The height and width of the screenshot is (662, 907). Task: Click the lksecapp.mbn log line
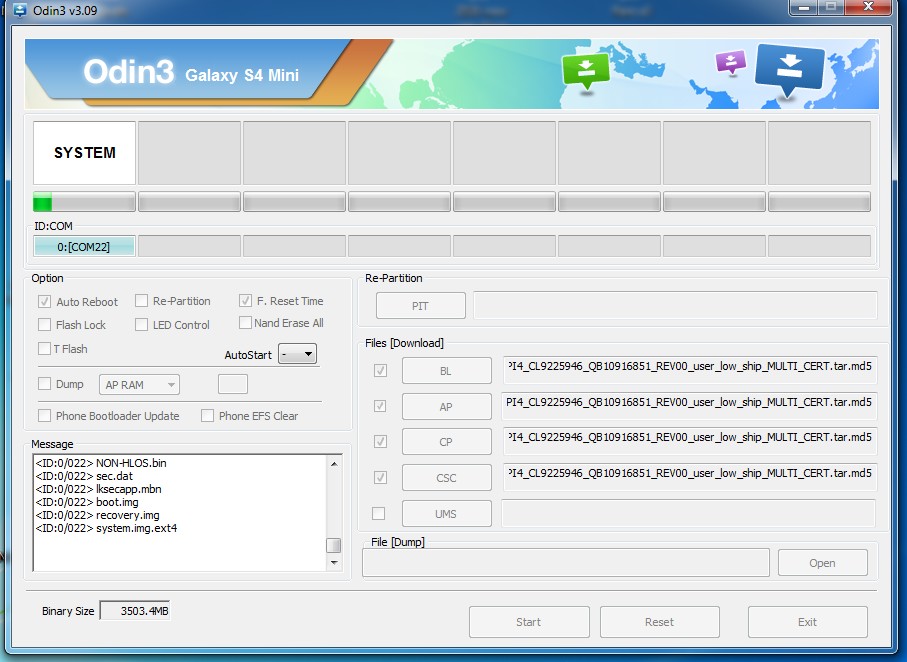tap(98, 489)
